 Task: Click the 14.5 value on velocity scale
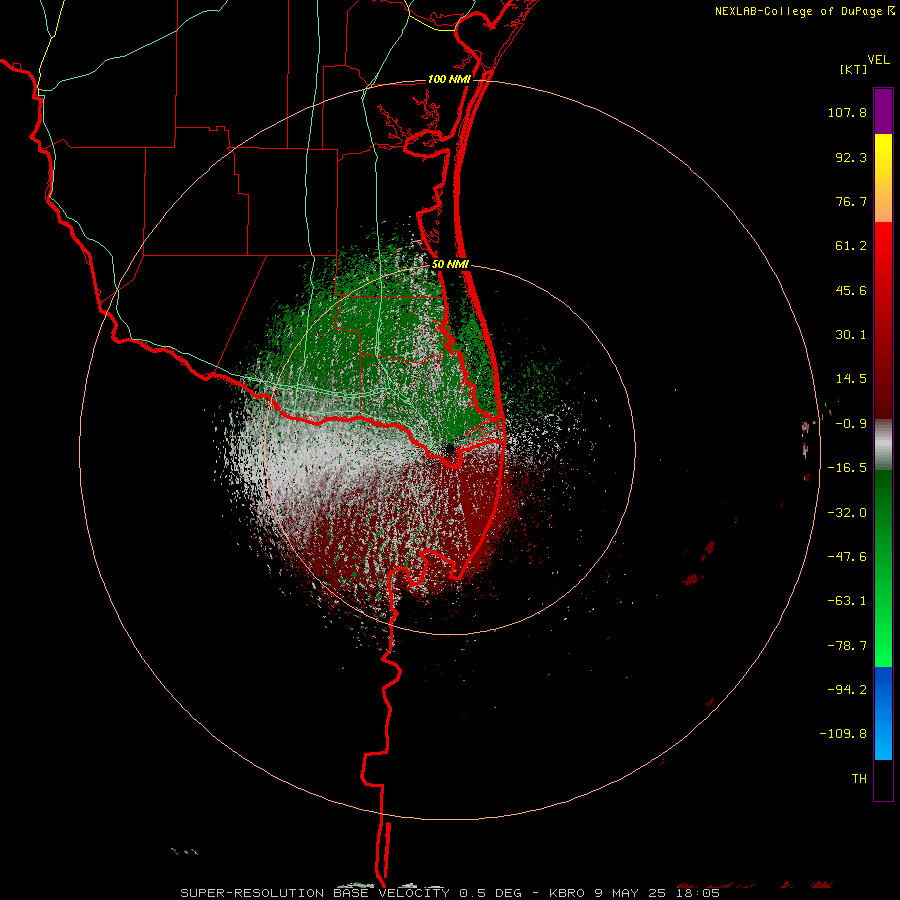pyautogui.click(x=851, y=379)
